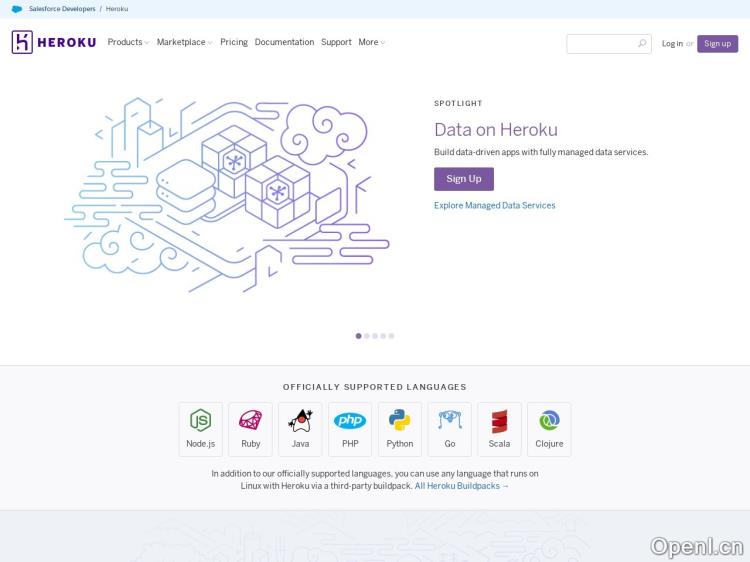Screen dimensions: 750x562
Task: Click the Data on Heroku heading
Action: coord(496,130)
